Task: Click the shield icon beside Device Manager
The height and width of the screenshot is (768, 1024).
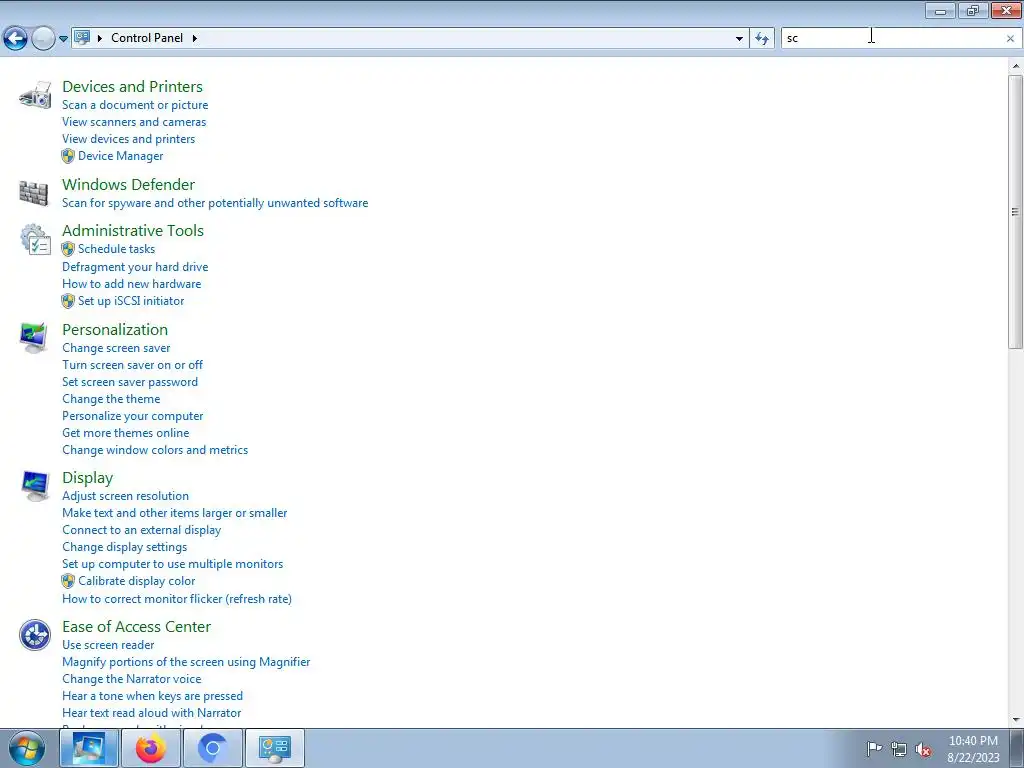Action: 68,156
